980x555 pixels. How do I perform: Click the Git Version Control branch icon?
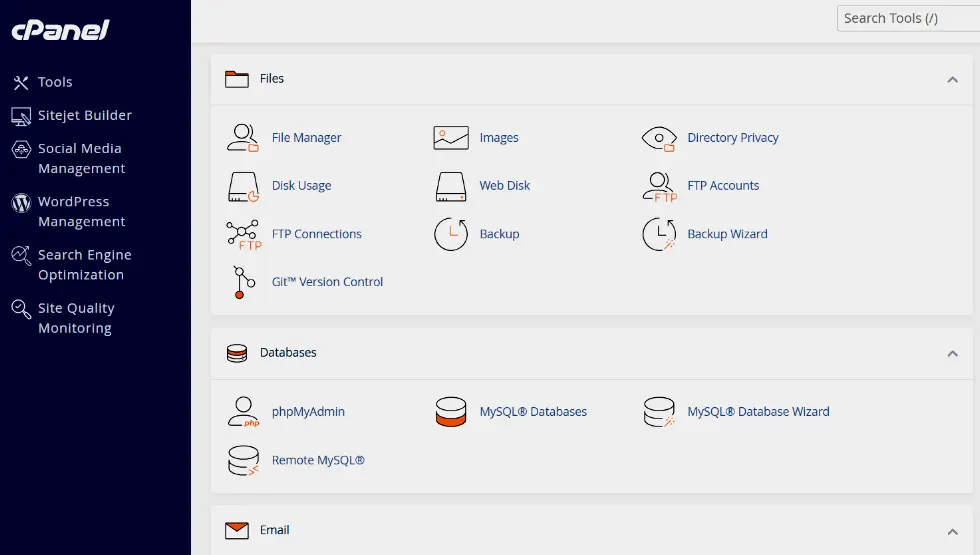click(x=243, y=282)
